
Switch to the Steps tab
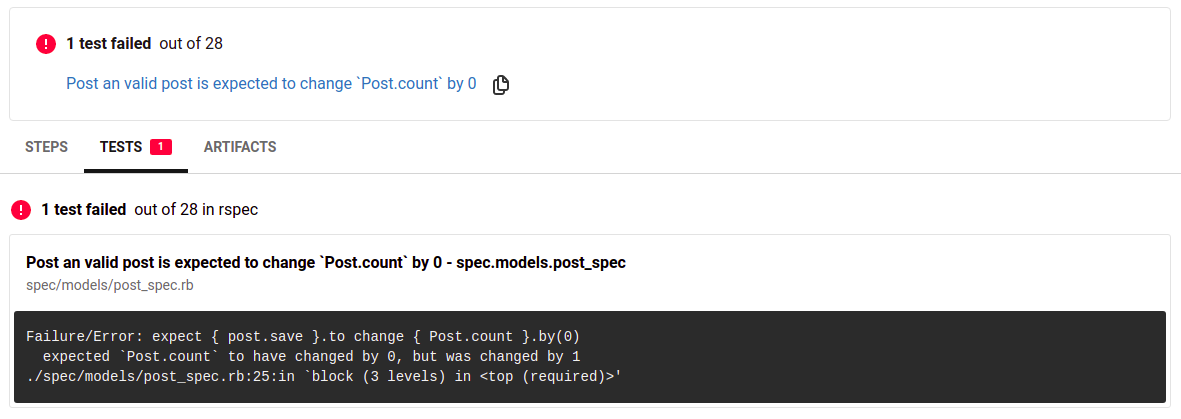pos(46,147)
